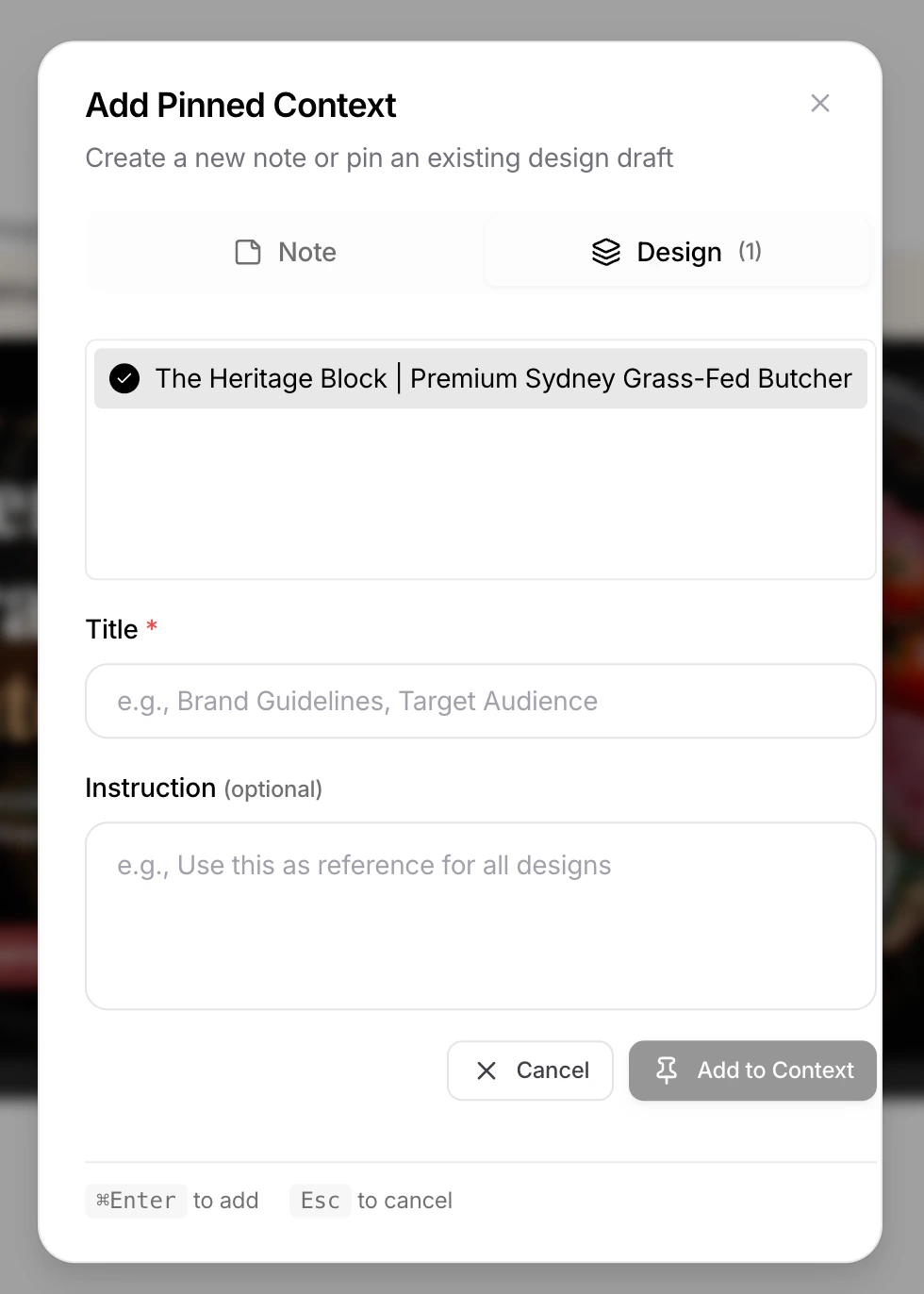The image size is (924, 1294).
Task: Click the (1) count badge on Design tab
Action: click(x=750, y=252)
